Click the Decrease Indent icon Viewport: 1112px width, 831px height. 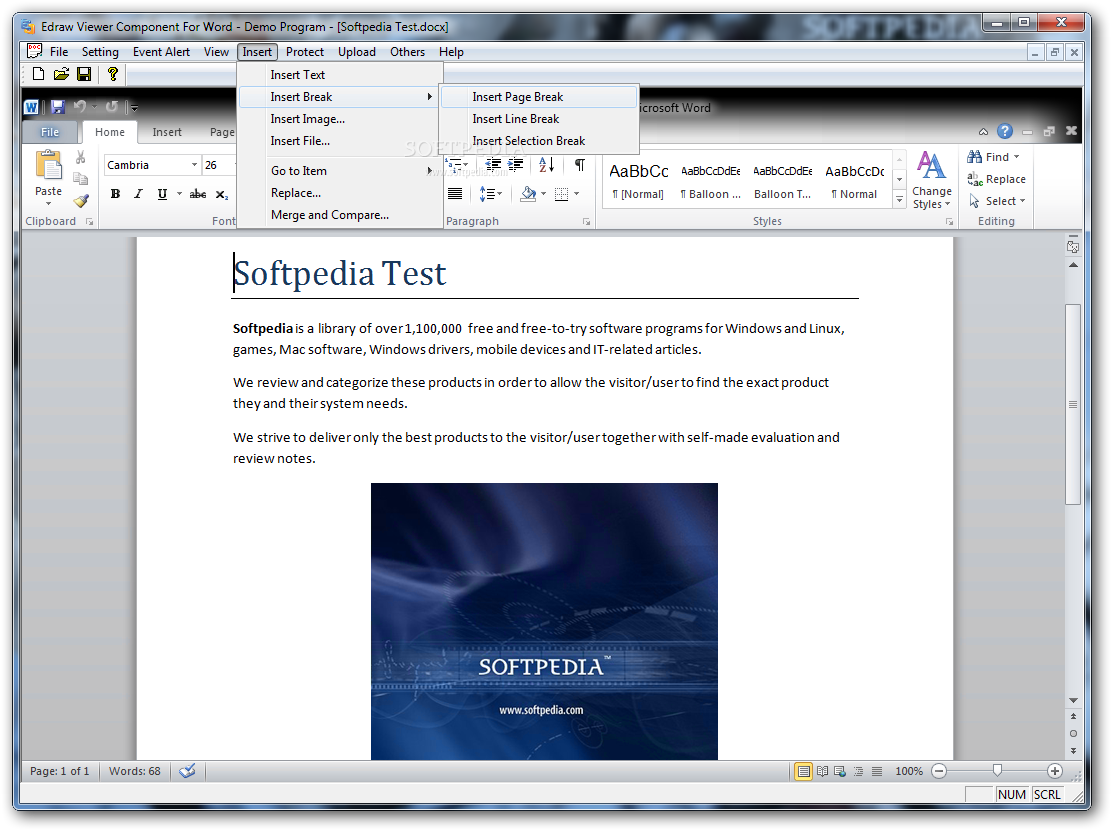[x=493, y=164]
